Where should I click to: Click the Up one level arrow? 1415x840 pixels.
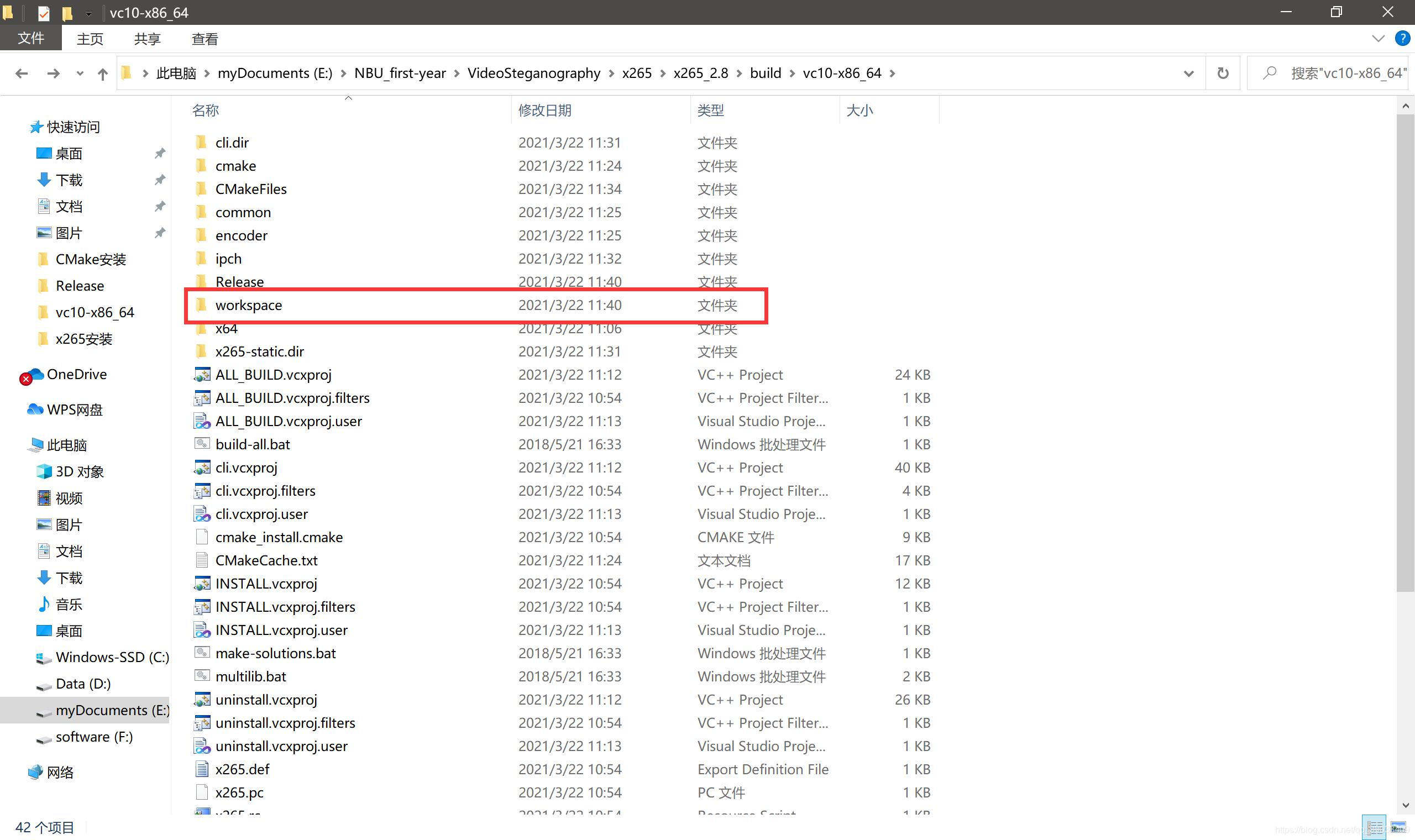click(x=102, y=73)
